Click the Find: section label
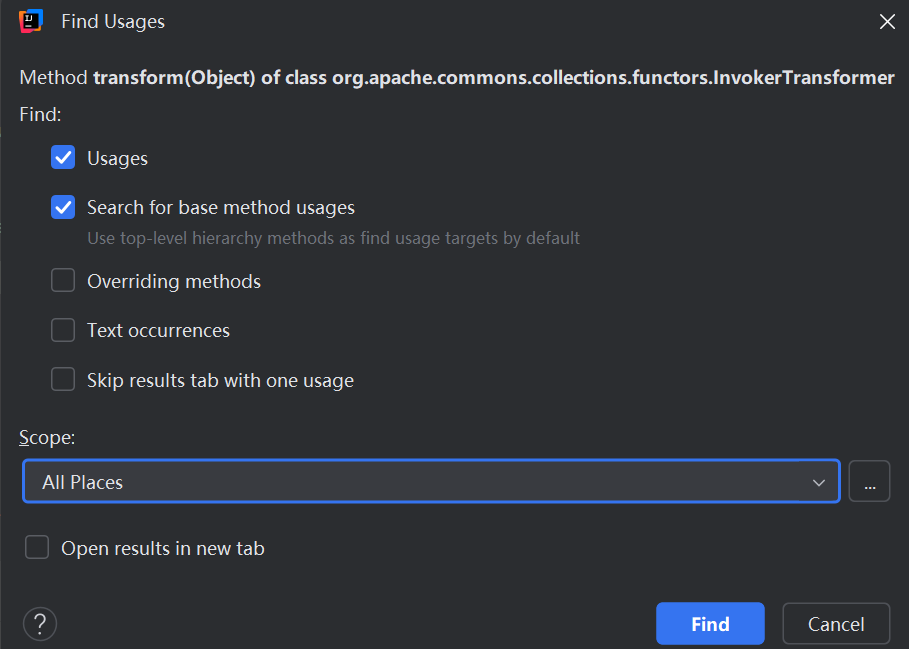909x649 pixels. coord(40,114)
